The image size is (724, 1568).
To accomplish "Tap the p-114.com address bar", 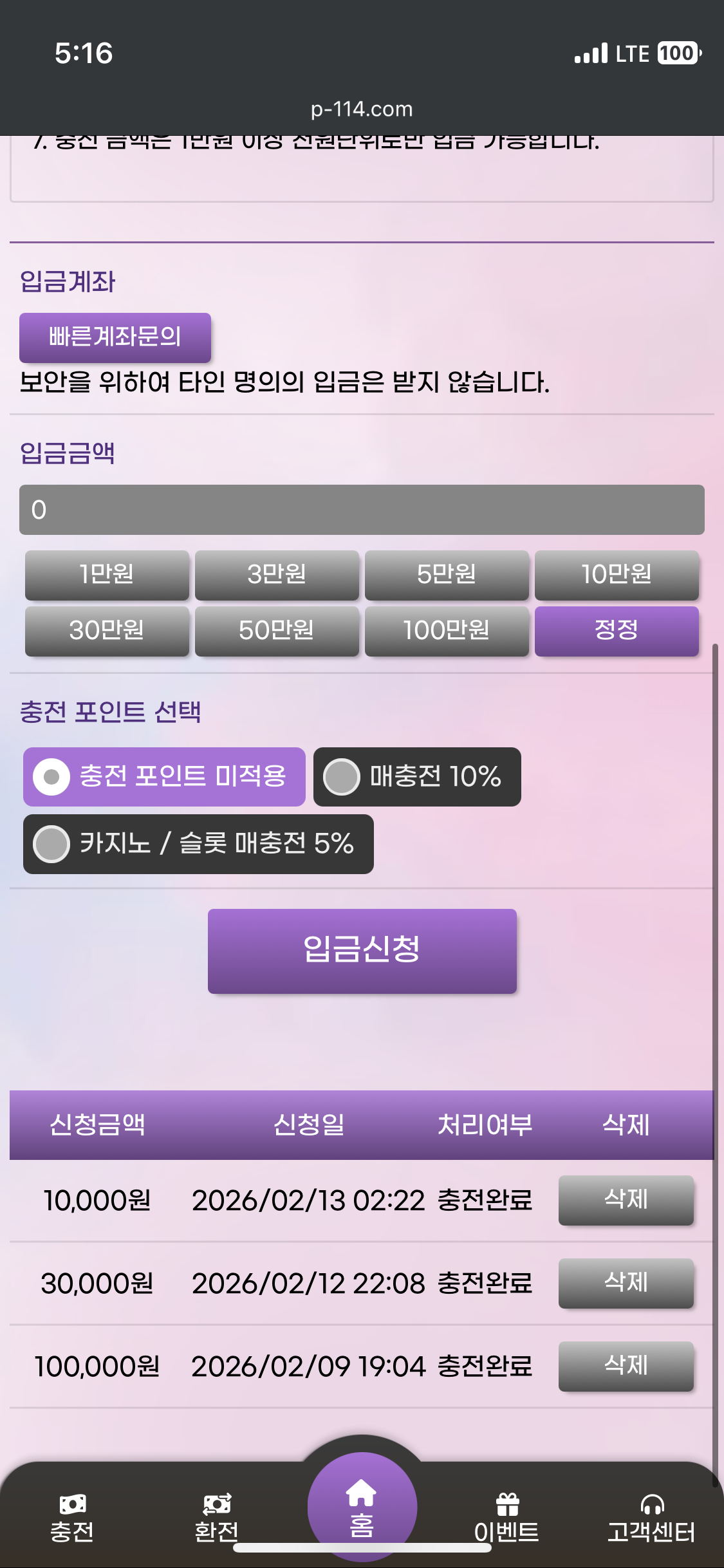I will (x=362, y=109).
